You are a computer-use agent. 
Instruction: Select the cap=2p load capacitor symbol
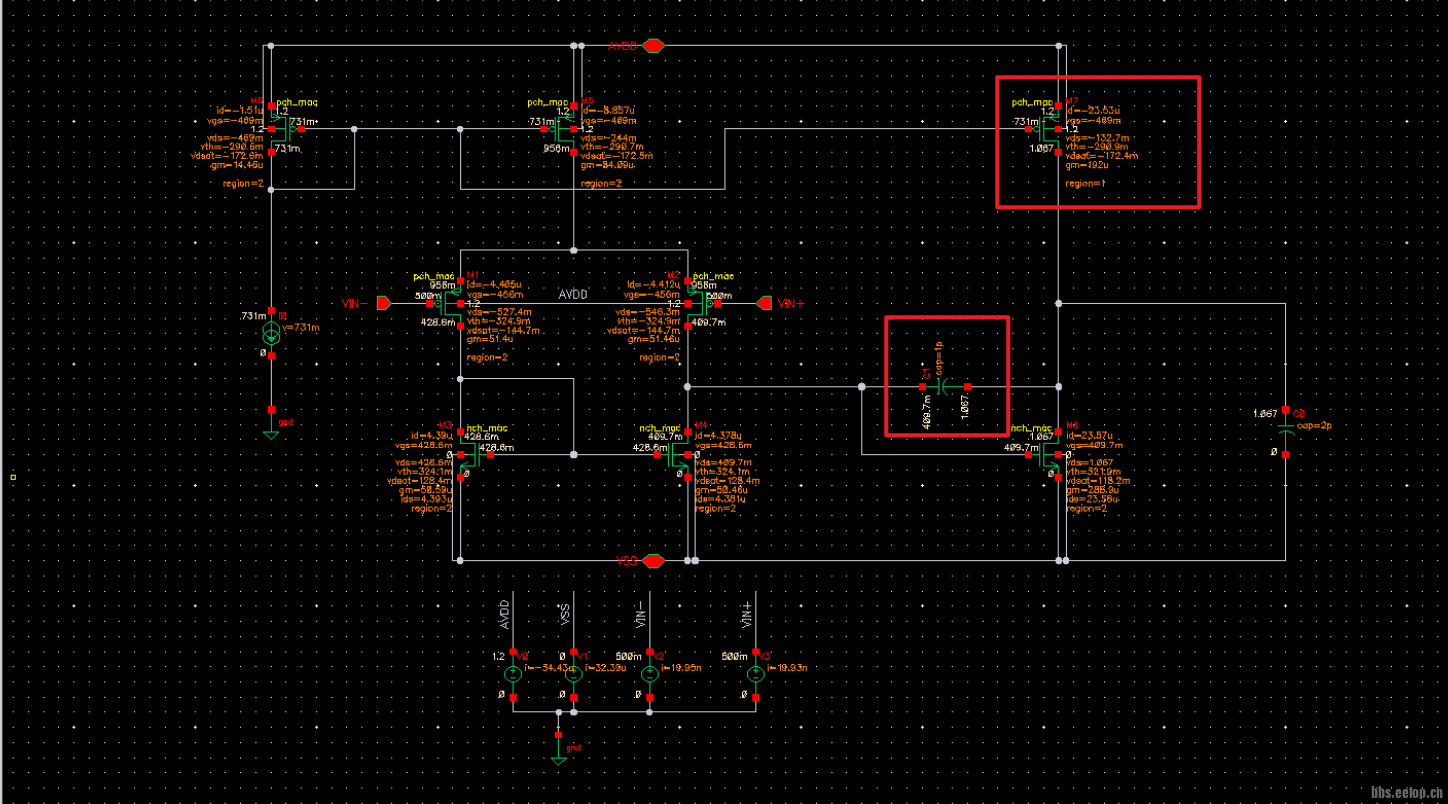(1286, 431)
